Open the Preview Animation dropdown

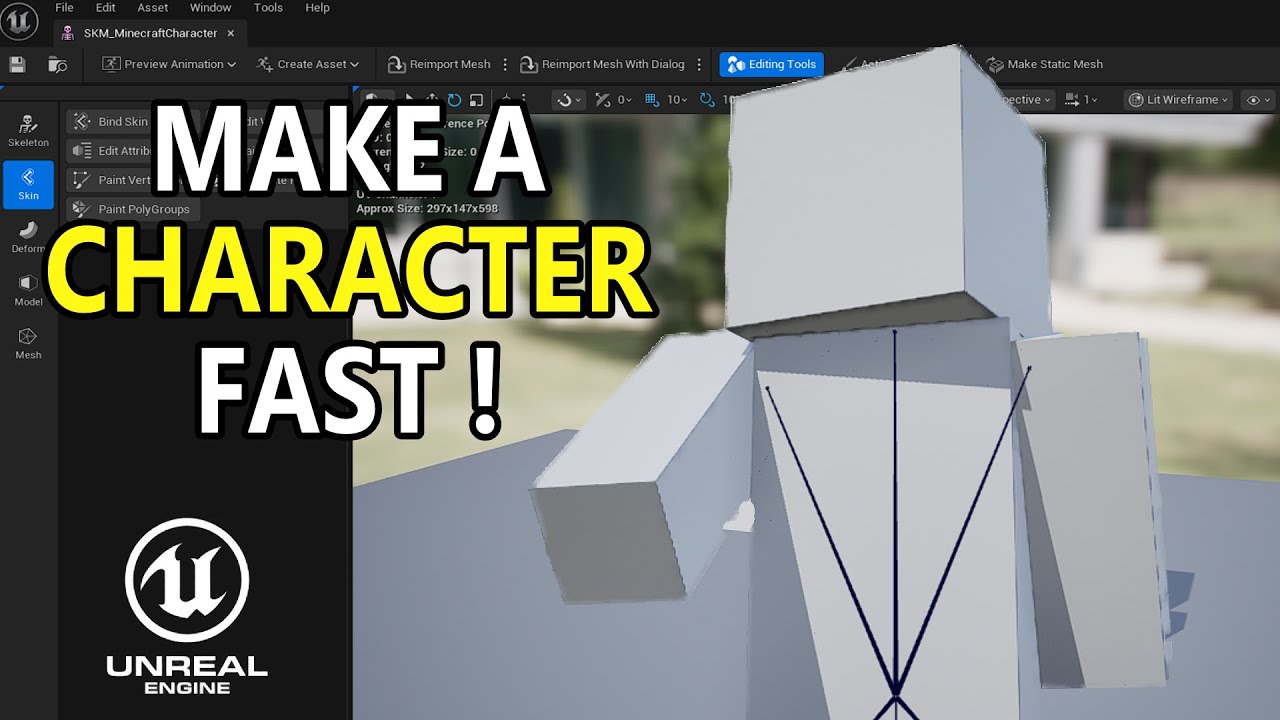click(170, 64)
